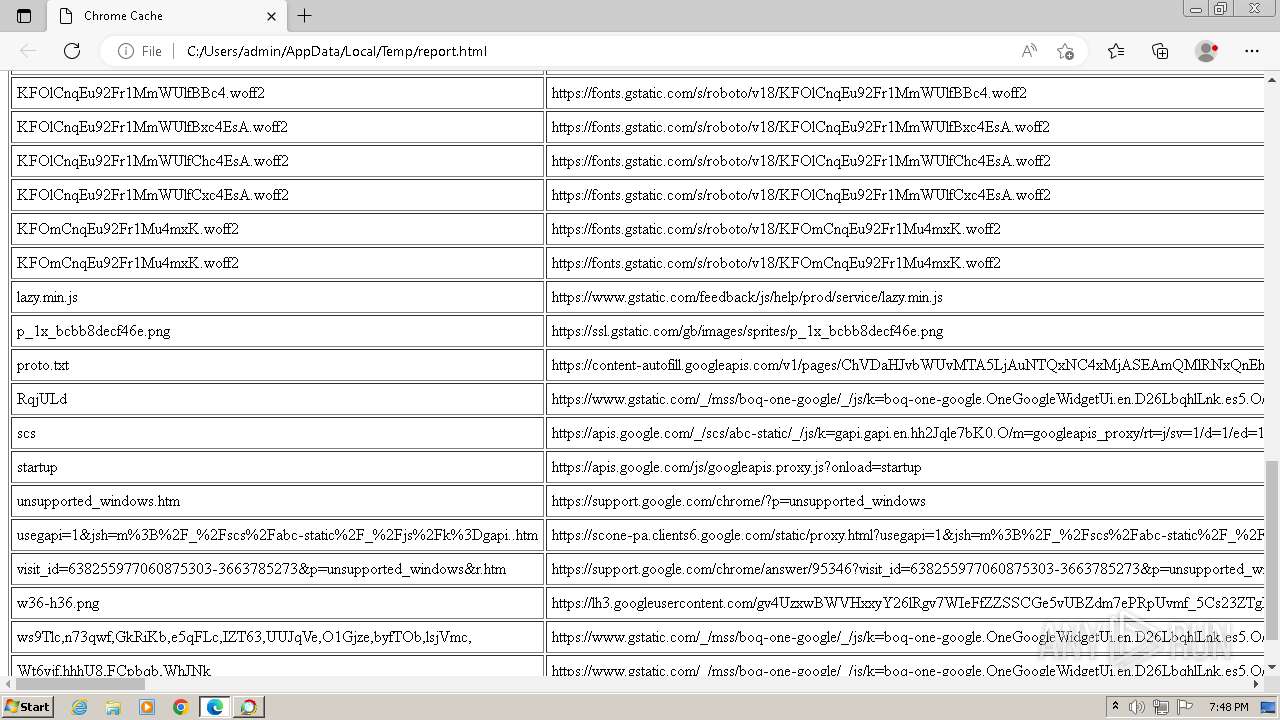Select the KFOlCnqEu92Fr1MmWUlfBxc4EsA.woff2 filename cell
The width and height of the screenshot is (1280, 720).
point(277,127)
